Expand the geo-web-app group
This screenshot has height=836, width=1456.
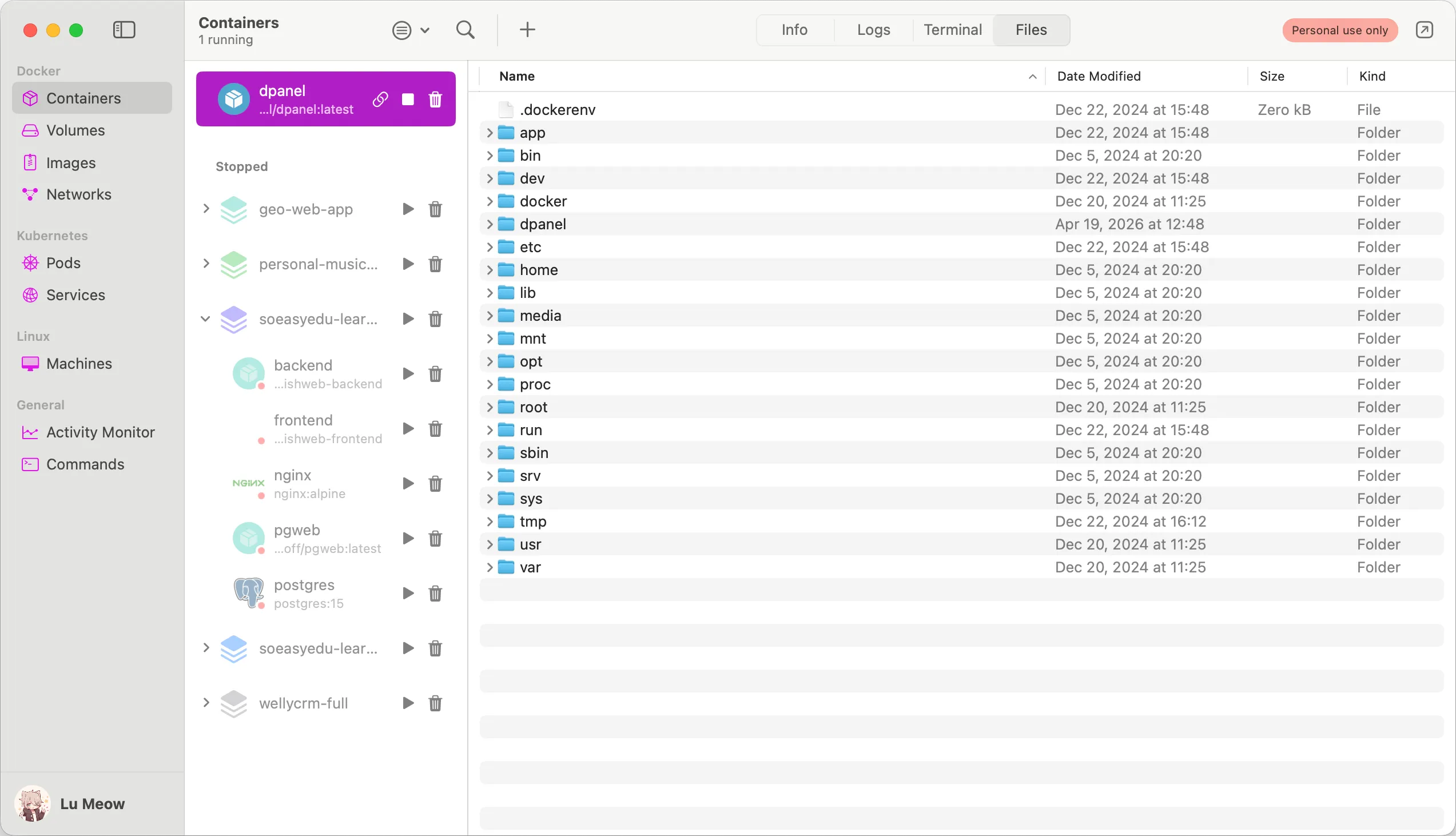[206, 208]
